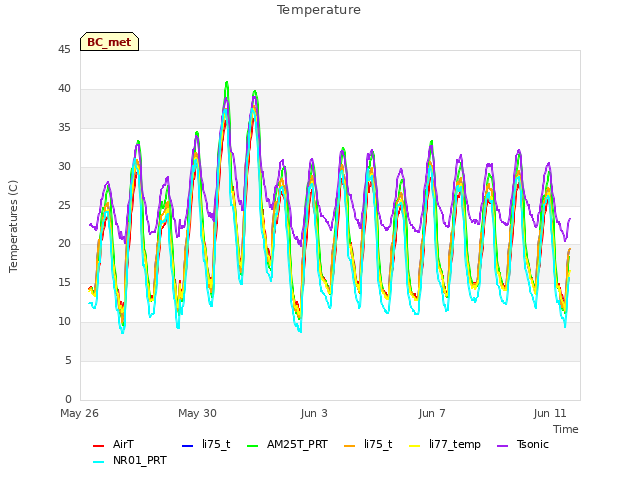Viewport: 640px width, 480px height.
Task: Click the purple Tsonic legend color swatch
Action: (x=502, y=445)
